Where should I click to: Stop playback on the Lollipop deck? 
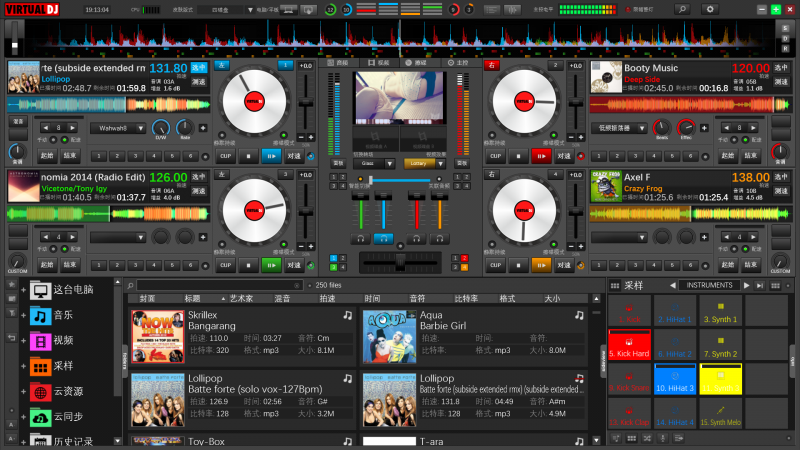[x=248, y=156]
